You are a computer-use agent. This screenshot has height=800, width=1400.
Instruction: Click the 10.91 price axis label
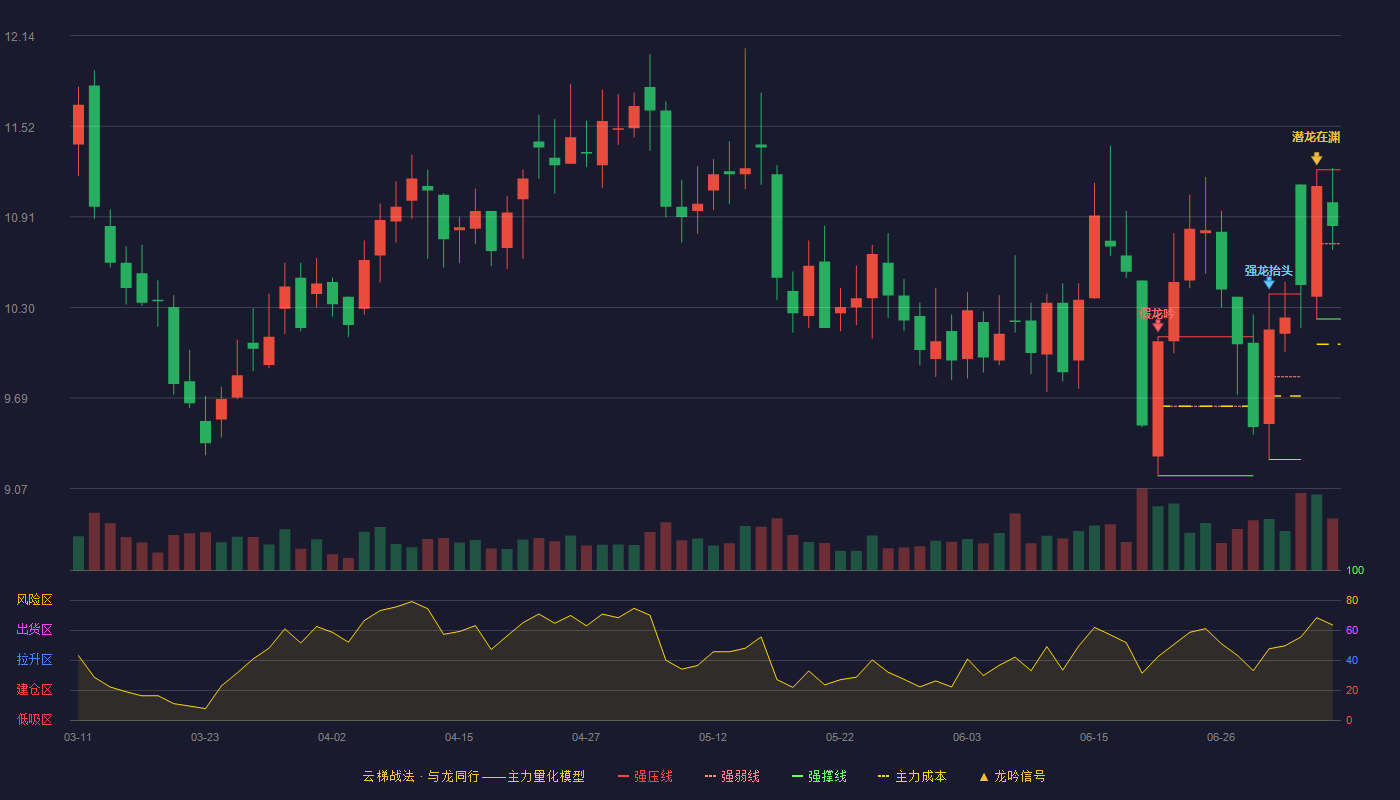[x=19, y=218]
